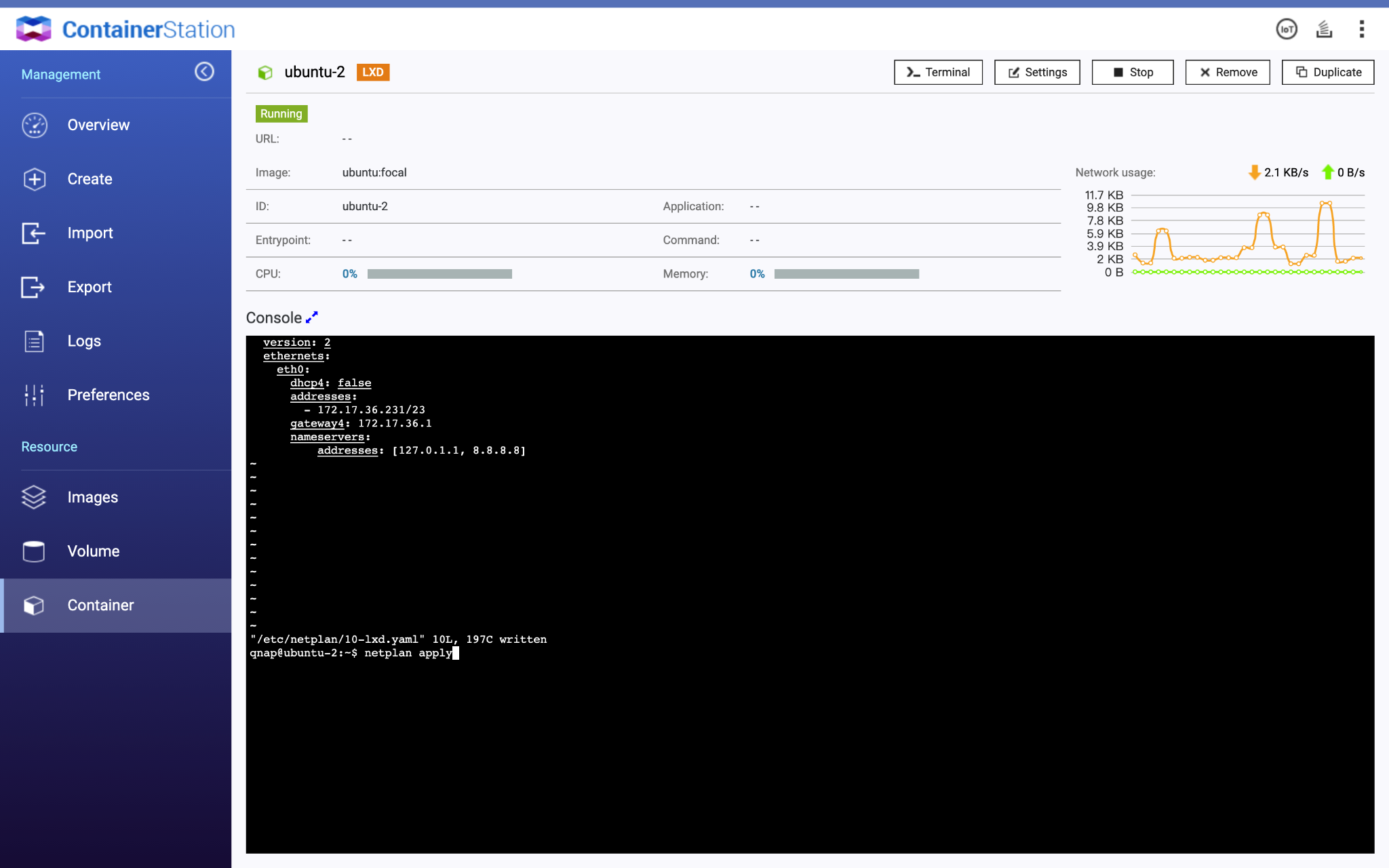1389x868 pixels.
Task: Duplicate the ubuntu-2 container
Action: click(x=1327, y=73)
